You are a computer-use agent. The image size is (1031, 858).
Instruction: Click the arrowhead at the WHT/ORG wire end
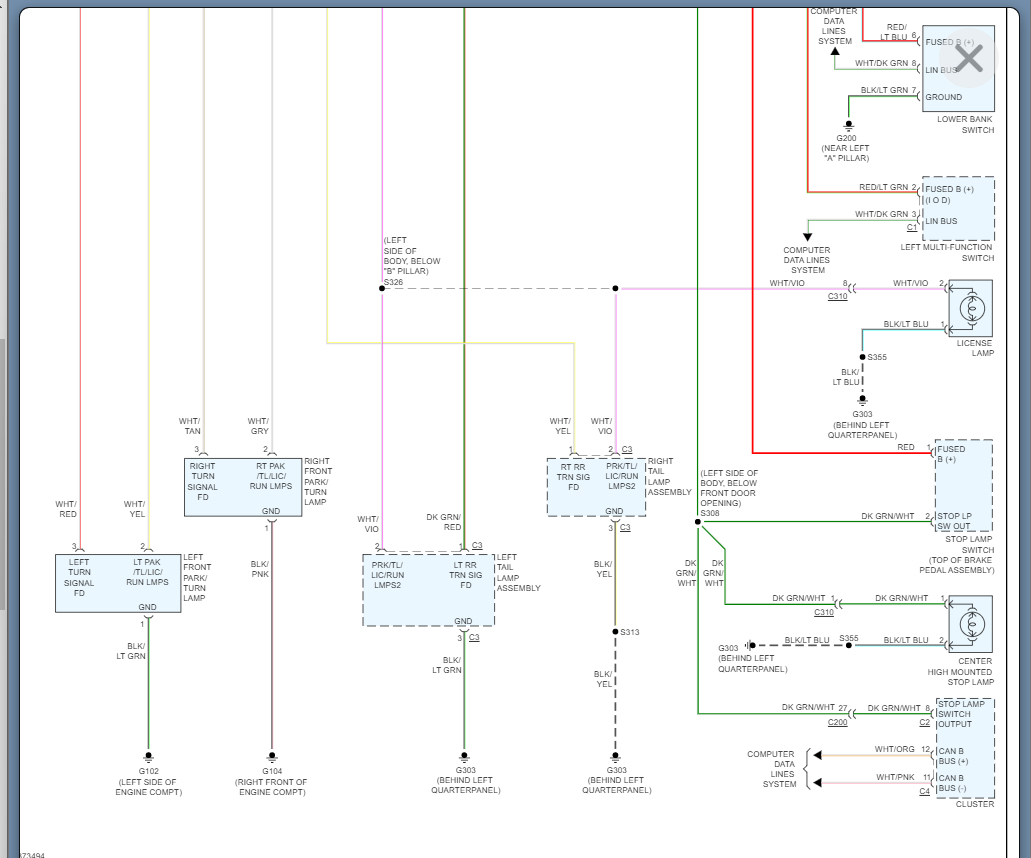(x=817, y=755)
